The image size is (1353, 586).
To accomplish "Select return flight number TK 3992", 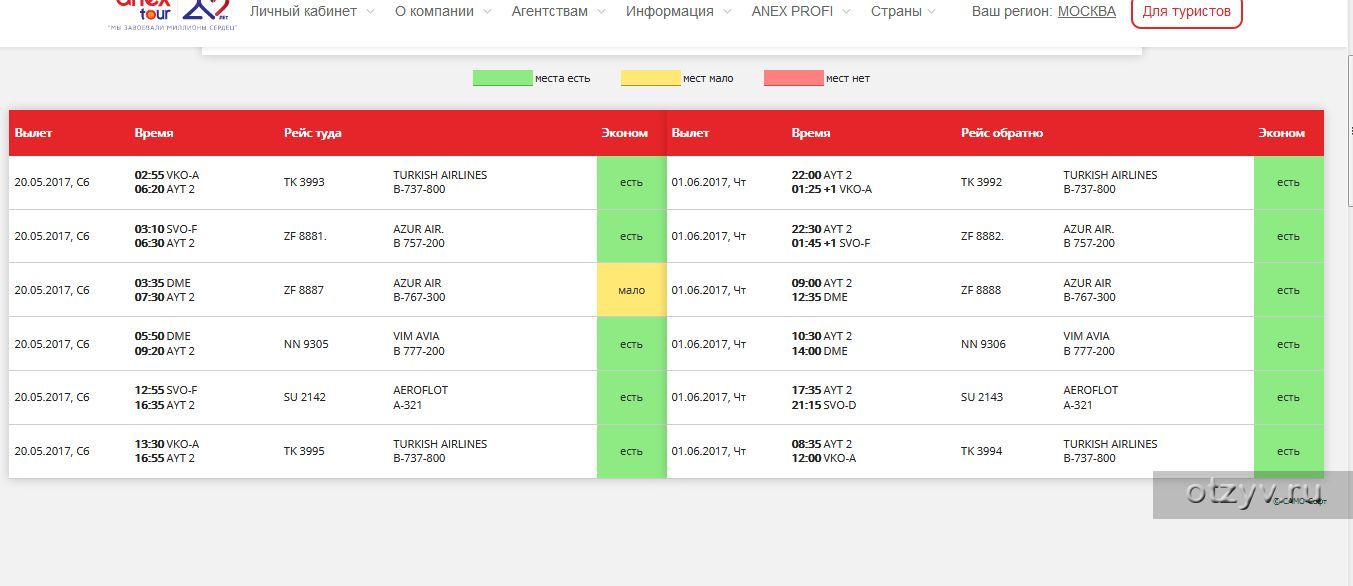I will pyautogui.click(x=981, y=182).
